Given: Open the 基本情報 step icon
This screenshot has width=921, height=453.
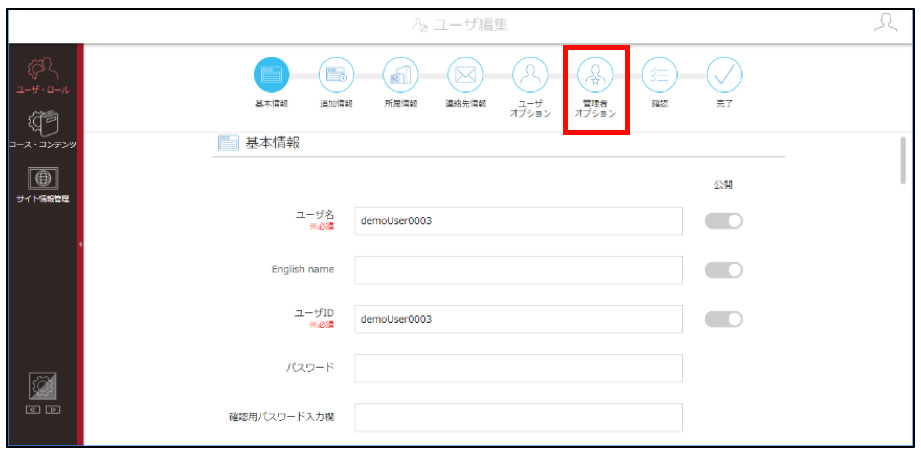Looking at the screenshot, I should [271, 75].
